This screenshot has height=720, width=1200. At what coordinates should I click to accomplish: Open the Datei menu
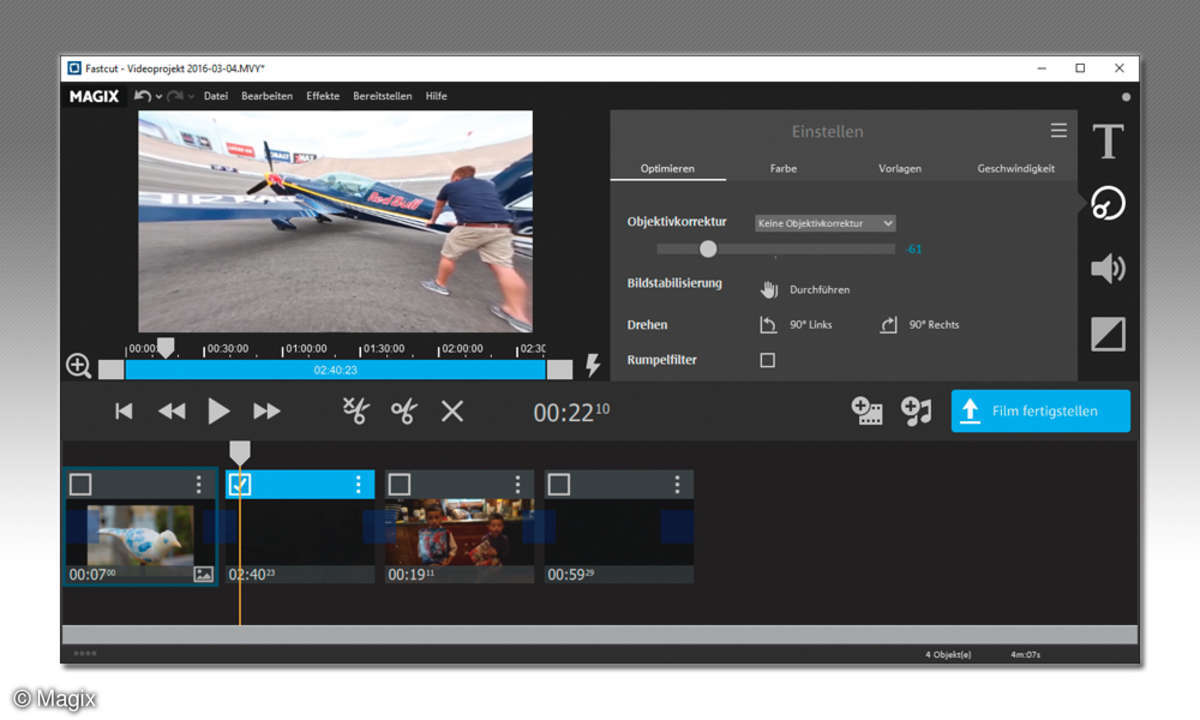tap(216, 96)
